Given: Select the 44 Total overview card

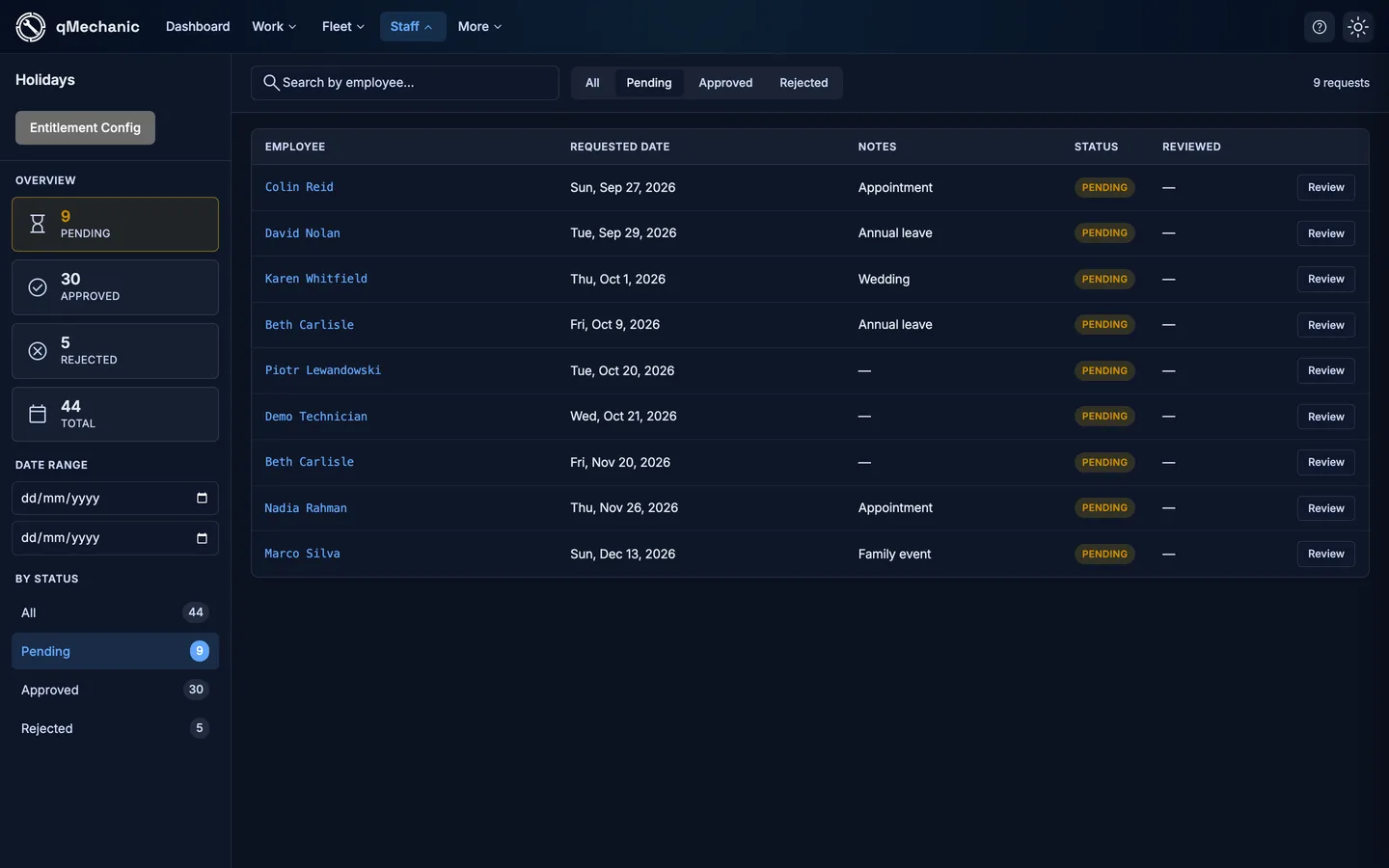Looking at the screenshot, I should 115,415.
